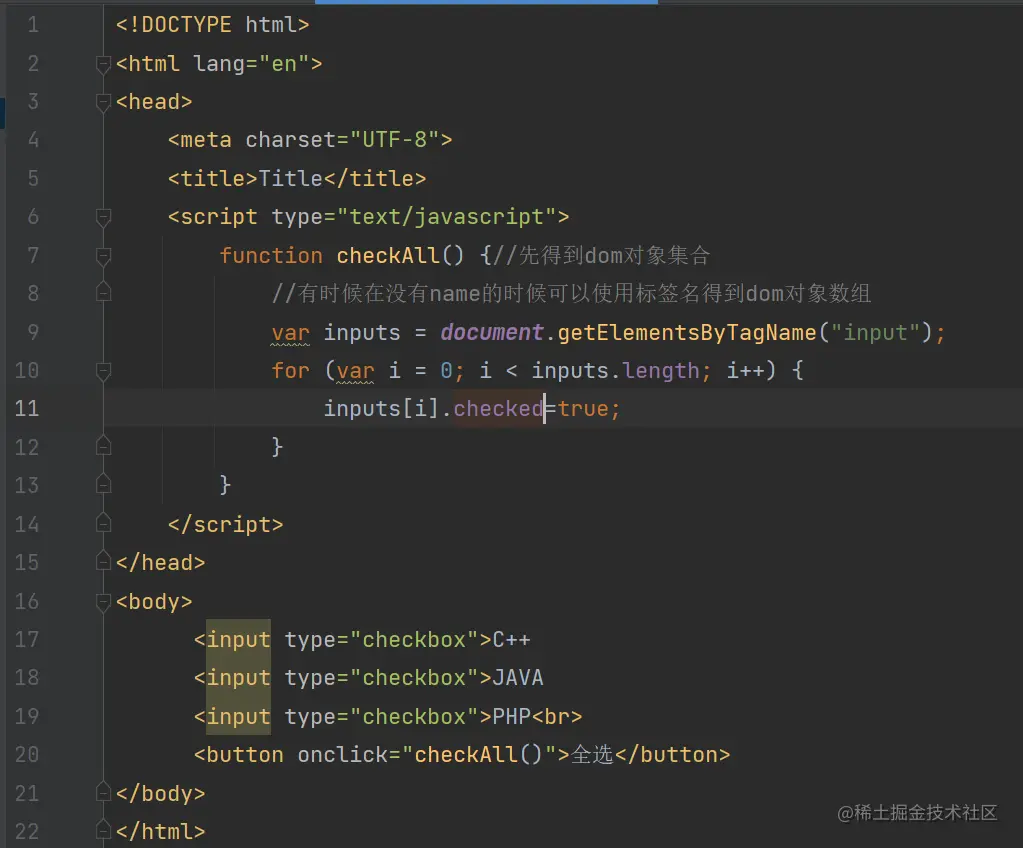Click the closing head fold marker on line 15
This screenshot has width=1023, height=848.
pos(103,562)
